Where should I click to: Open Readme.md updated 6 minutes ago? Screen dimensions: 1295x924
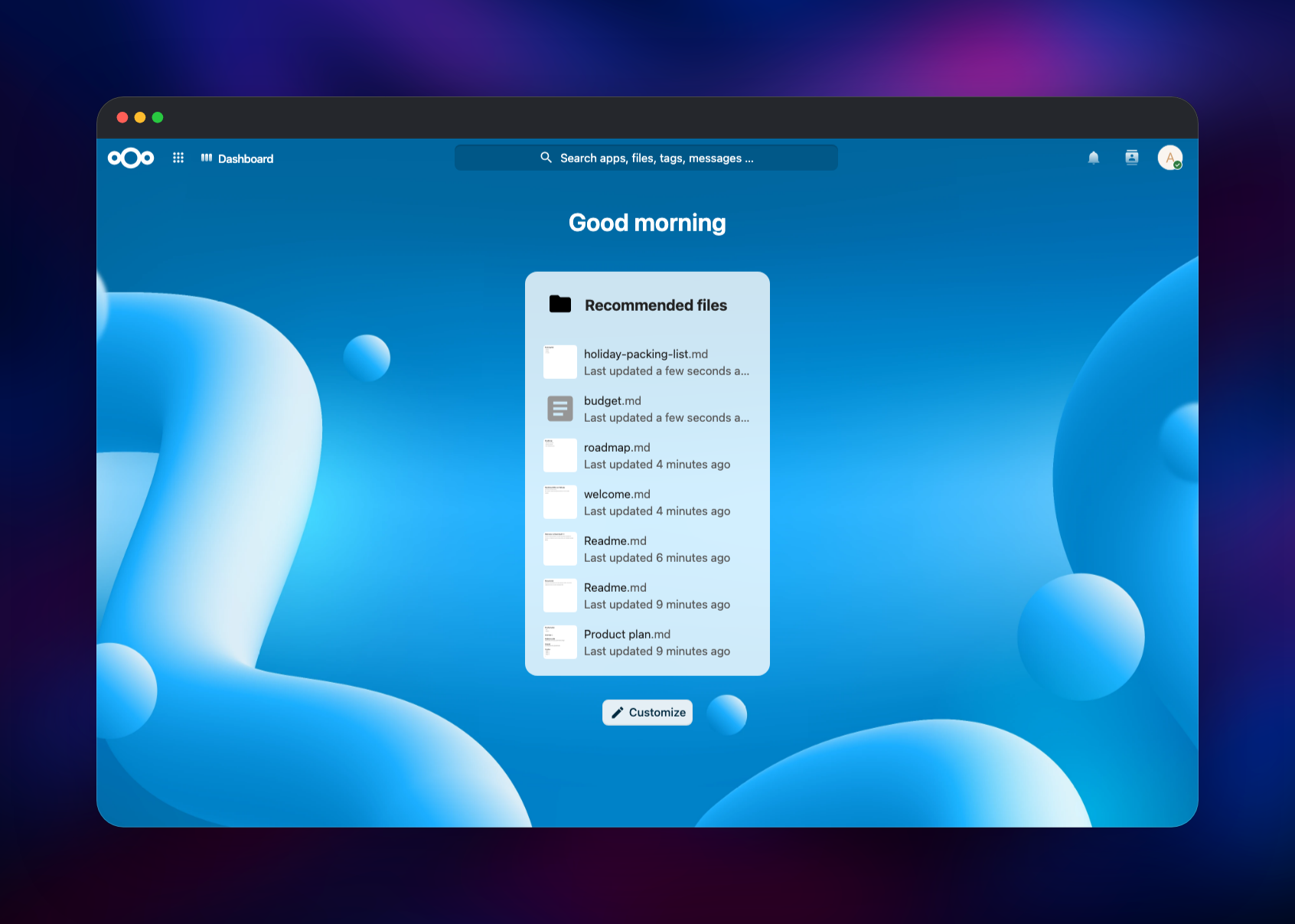(x=647, y=549)
